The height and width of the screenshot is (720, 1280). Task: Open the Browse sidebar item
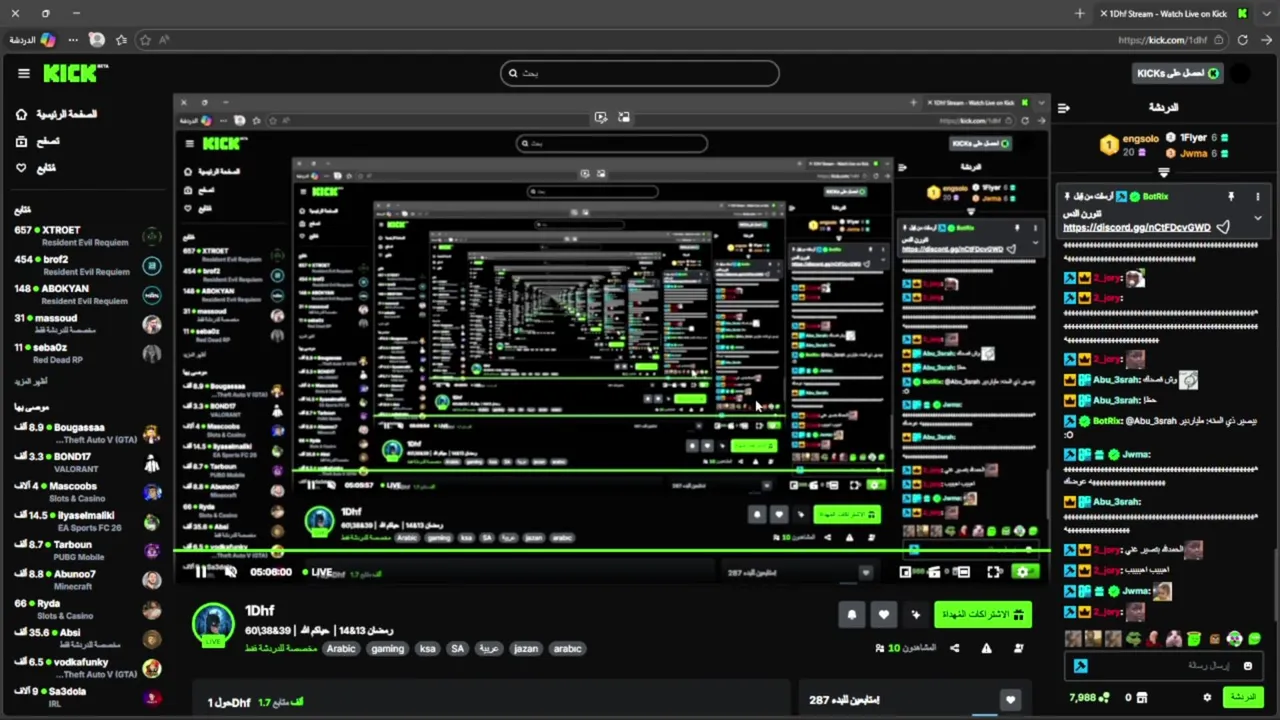pos(38,141)
